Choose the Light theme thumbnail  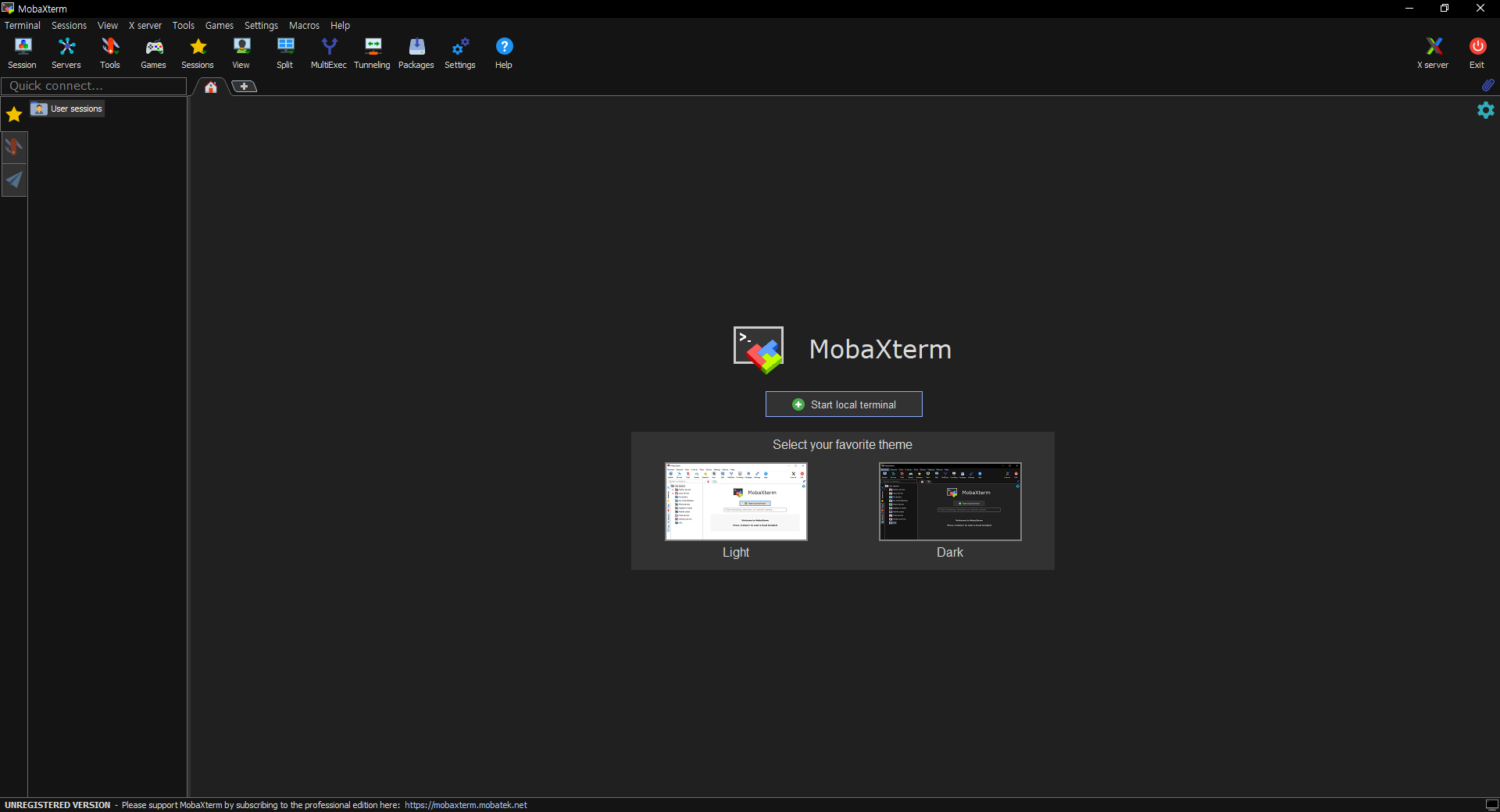[x=736, y=501]
